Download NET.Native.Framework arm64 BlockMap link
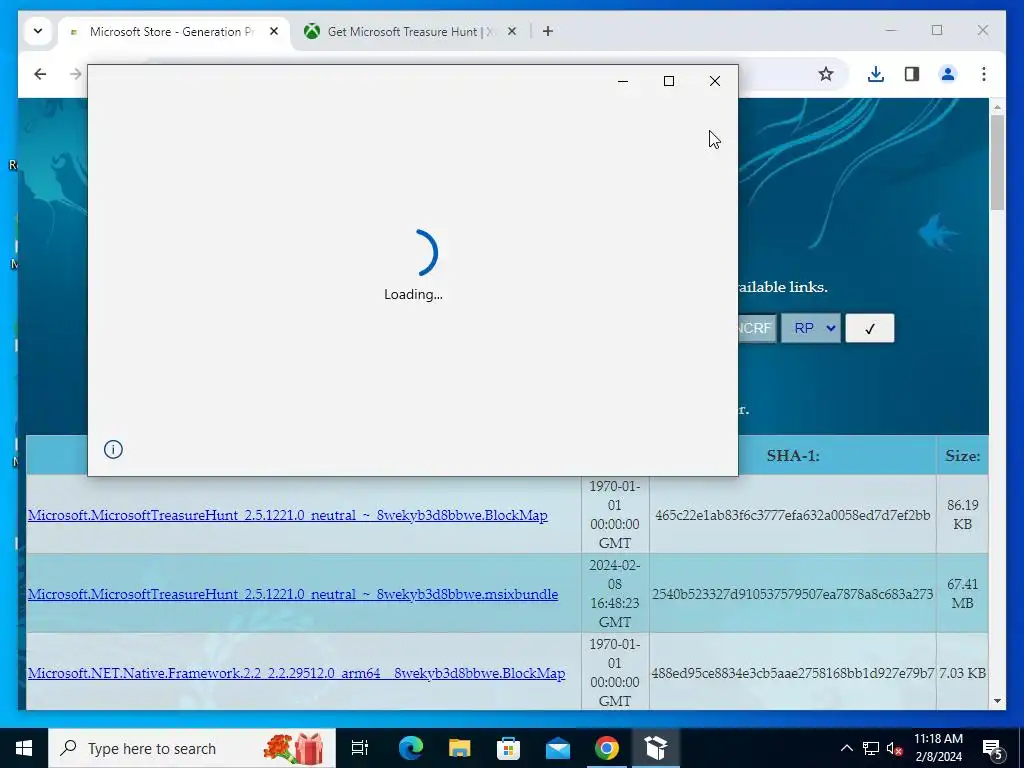The image size is (1024, 768). [x=296, y=673]
